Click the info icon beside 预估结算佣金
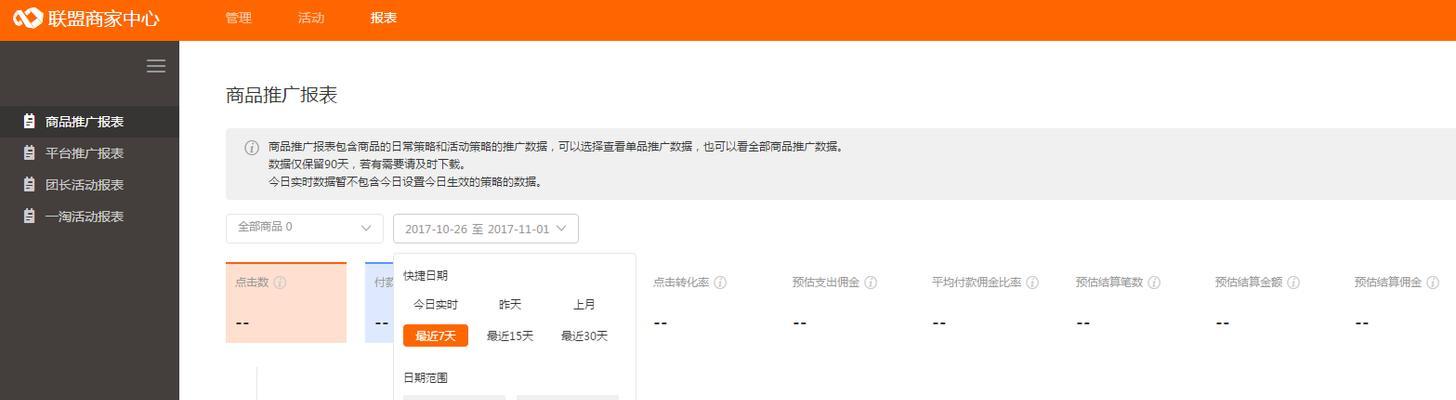The width and height of the screenshot is (1456, 400). (1433, 283)
